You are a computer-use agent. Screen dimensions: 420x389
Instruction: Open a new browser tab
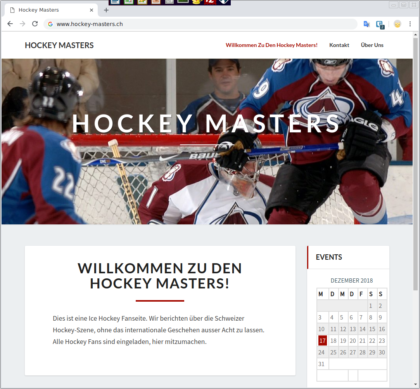pos(106,10)
